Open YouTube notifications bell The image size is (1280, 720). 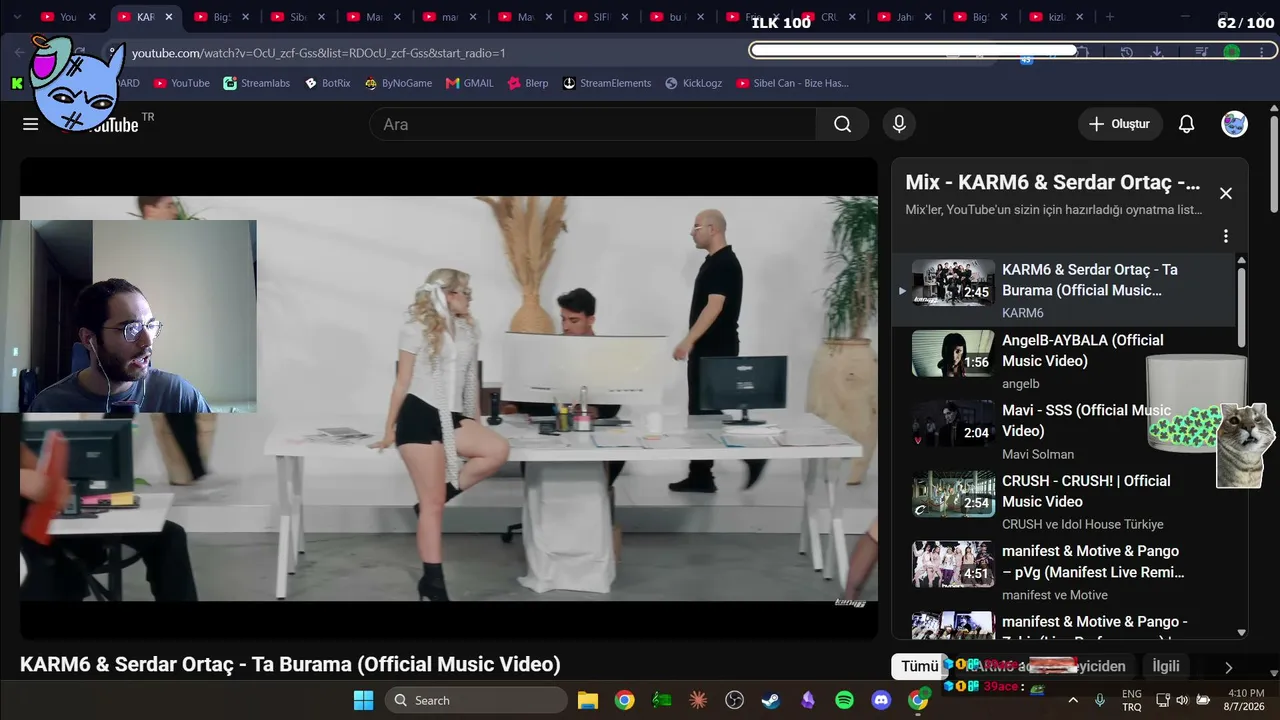click(x=1186, y=124)
